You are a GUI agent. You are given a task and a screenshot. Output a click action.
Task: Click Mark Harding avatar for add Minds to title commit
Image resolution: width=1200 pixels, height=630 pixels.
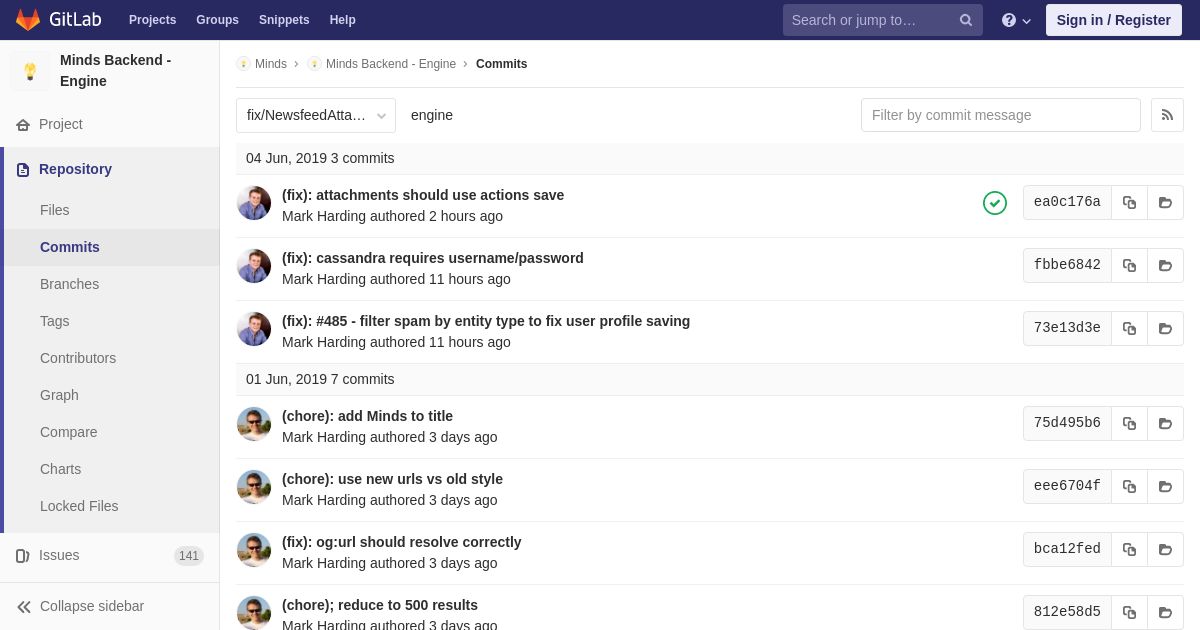point(254,424)
